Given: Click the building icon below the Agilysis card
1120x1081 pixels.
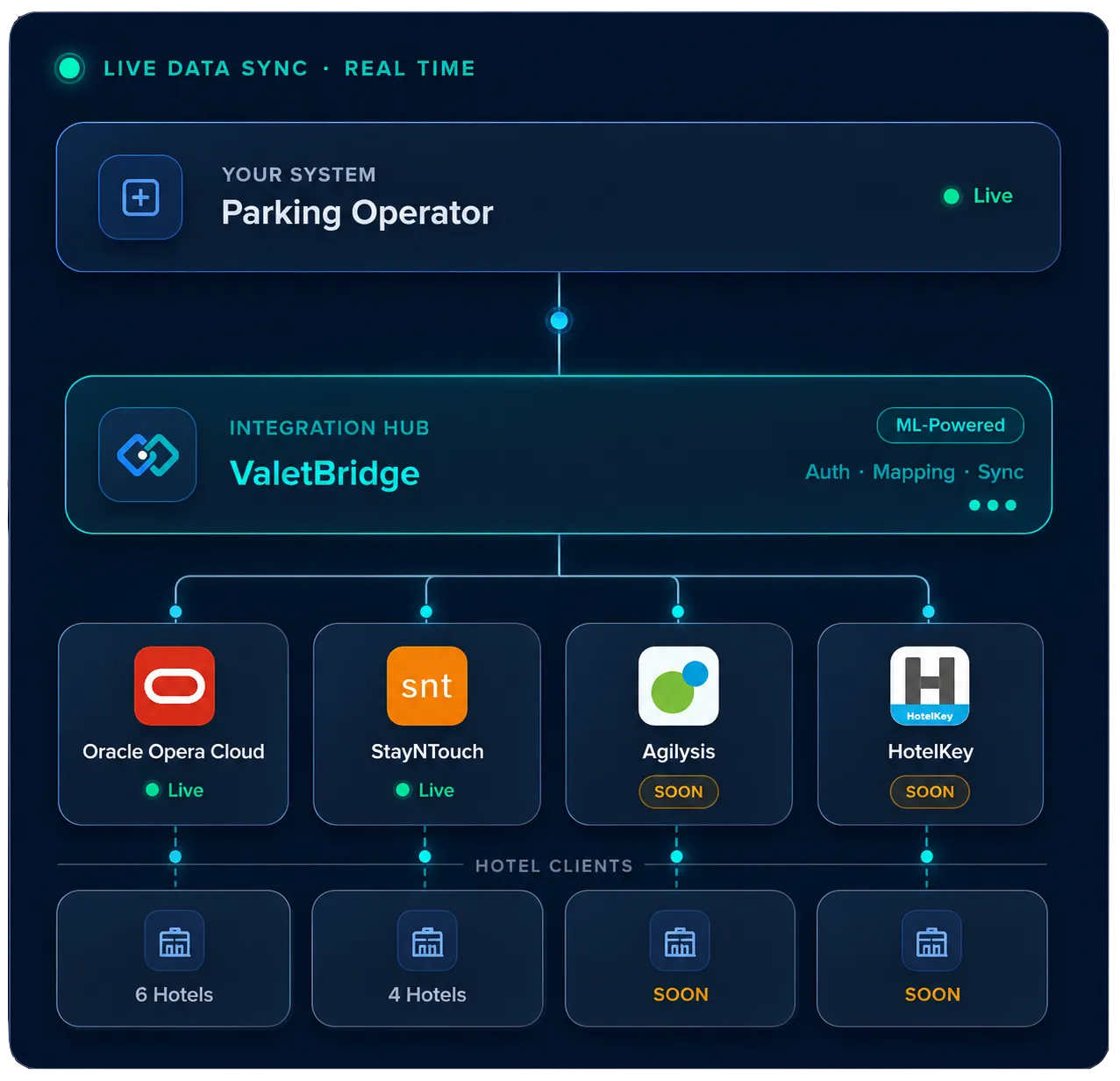Looking at the screenshot, I should point(680,941).
